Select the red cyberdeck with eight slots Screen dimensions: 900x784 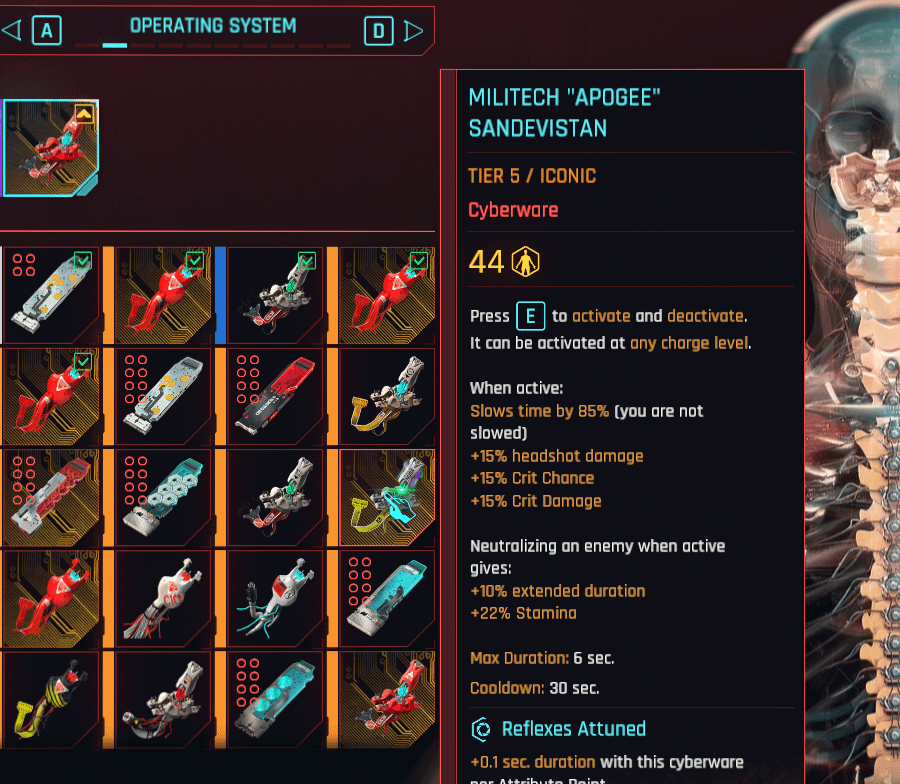[274, 396]
